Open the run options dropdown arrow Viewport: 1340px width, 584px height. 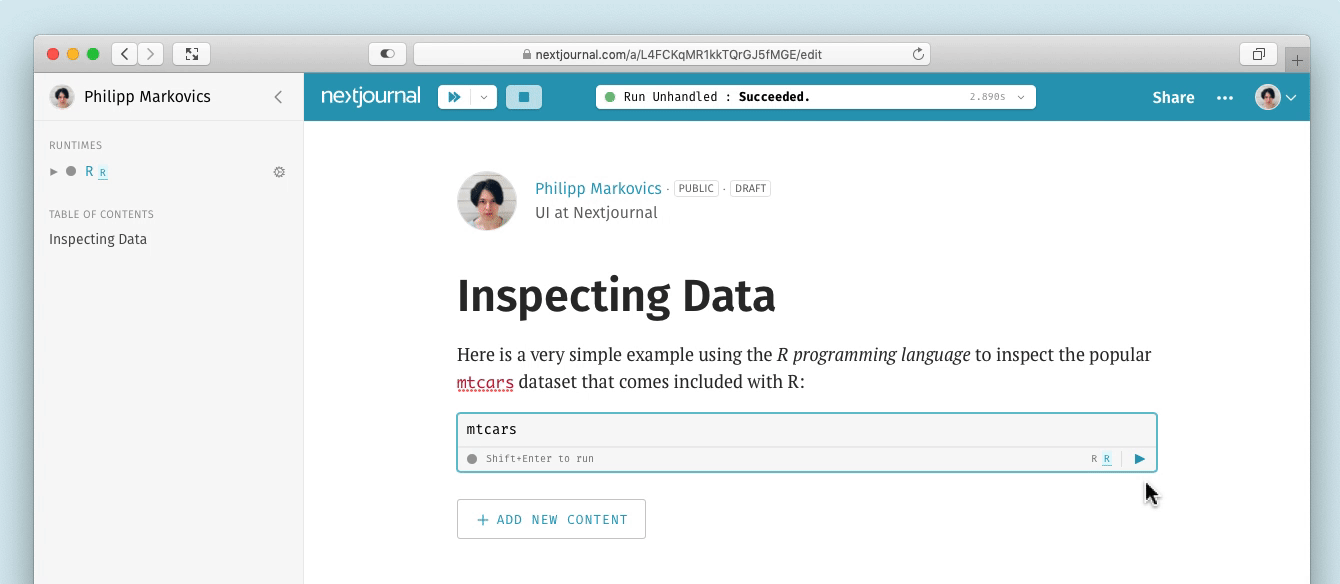(x=484, y=97)
